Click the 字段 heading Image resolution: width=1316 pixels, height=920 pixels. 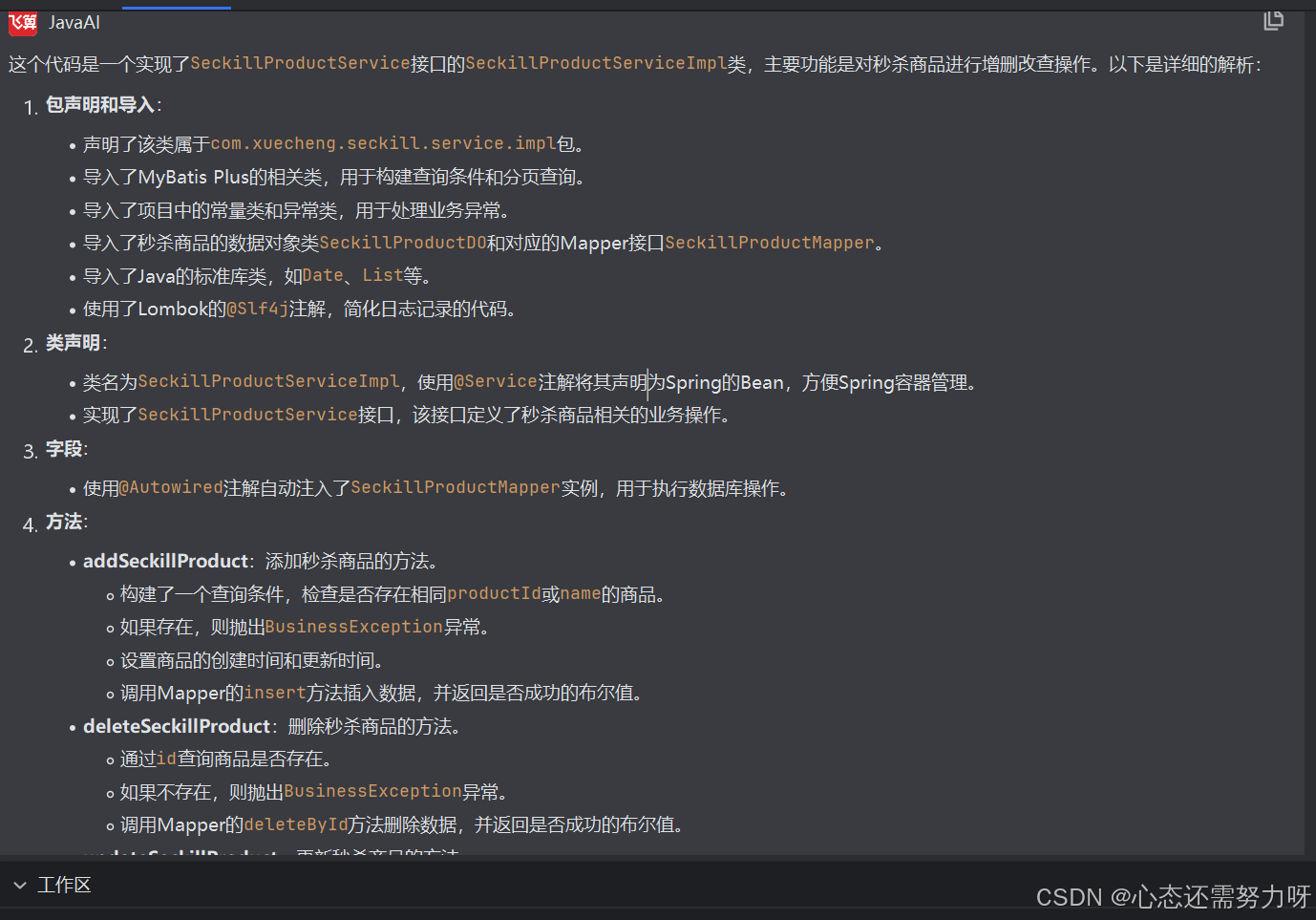(x=64, y=450)
